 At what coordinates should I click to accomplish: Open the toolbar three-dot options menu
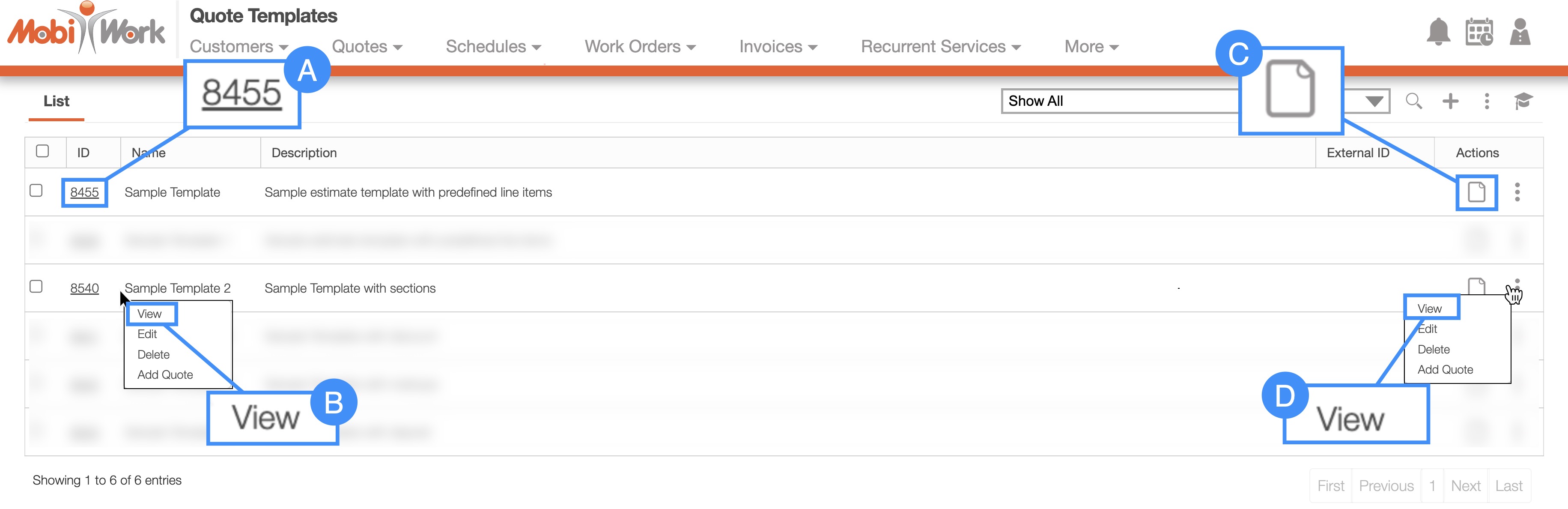pyautogui.click(x=1487, y=101)
